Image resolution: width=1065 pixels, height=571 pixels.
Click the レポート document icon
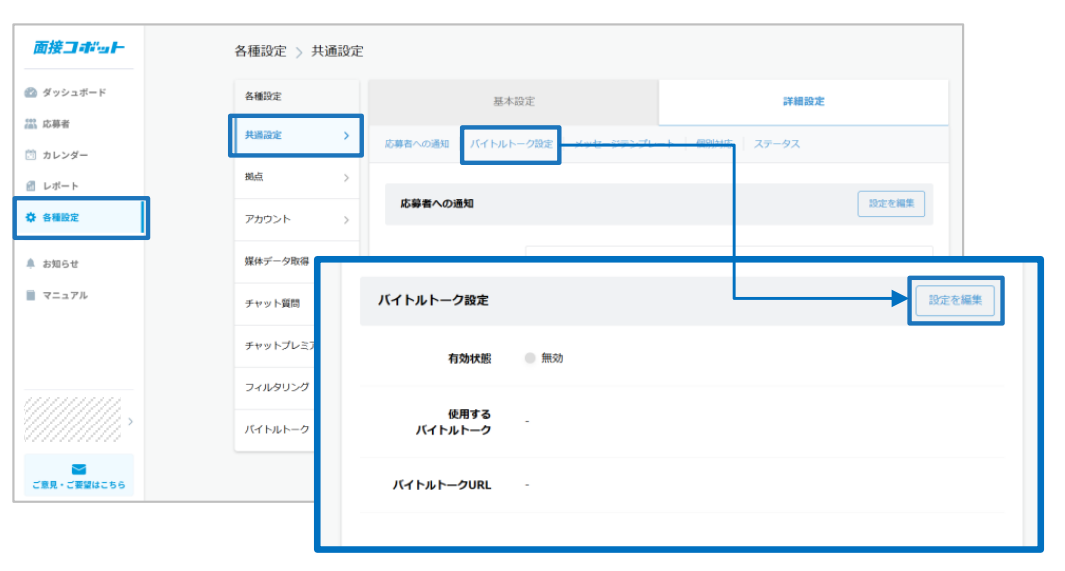(31, 185)
